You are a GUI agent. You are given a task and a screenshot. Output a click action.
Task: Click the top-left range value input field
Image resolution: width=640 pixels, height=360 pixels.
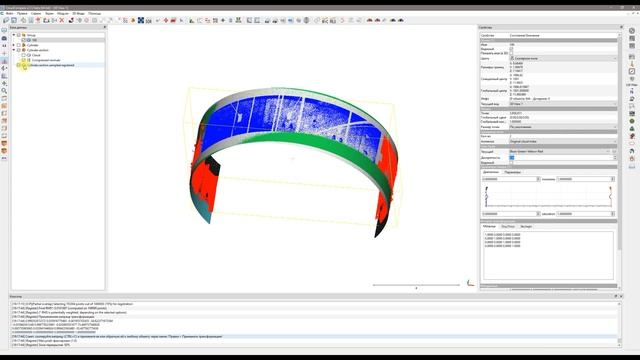coord(511,179)
